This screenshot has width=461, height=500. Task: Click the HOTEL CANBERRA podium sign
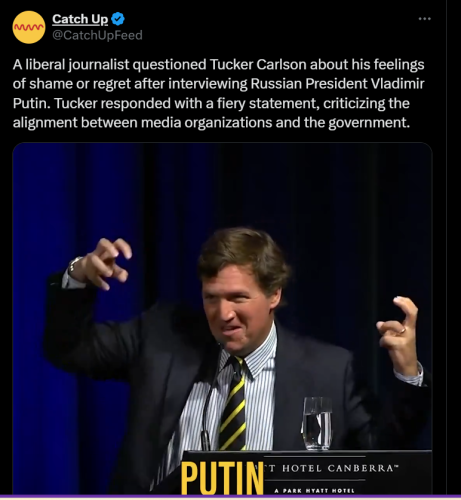click(x=333, y=468)
